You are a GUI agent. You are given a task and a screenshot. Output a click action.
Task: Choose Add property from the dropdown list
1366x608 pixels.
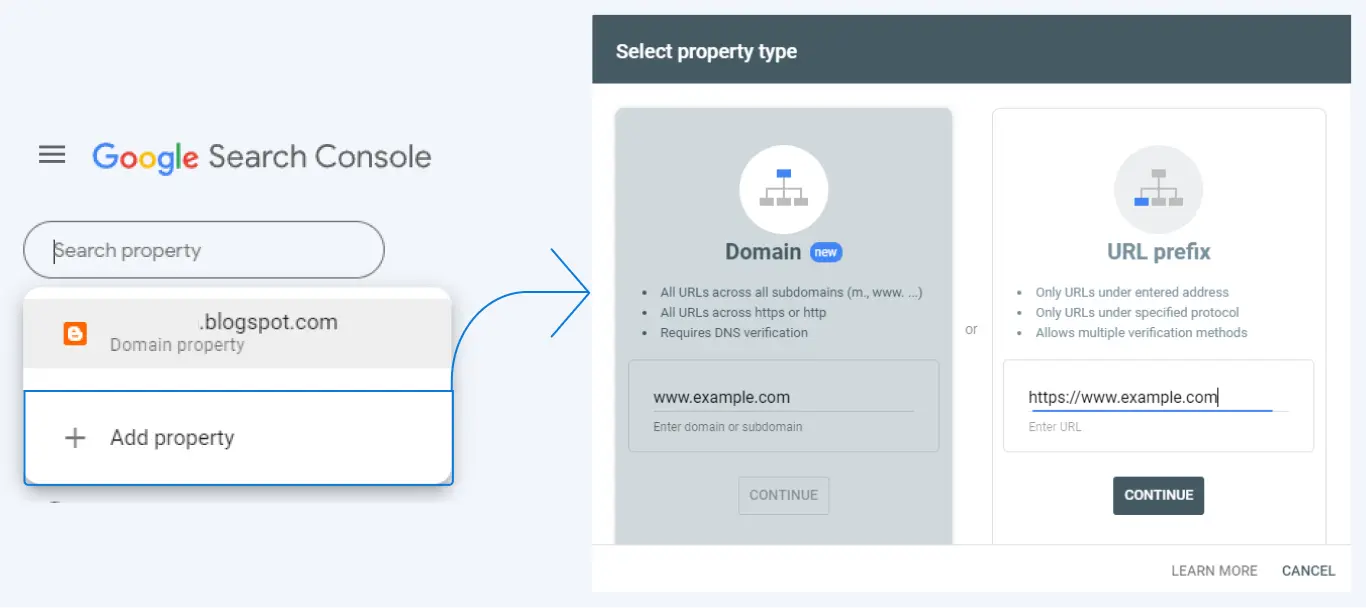238,438
